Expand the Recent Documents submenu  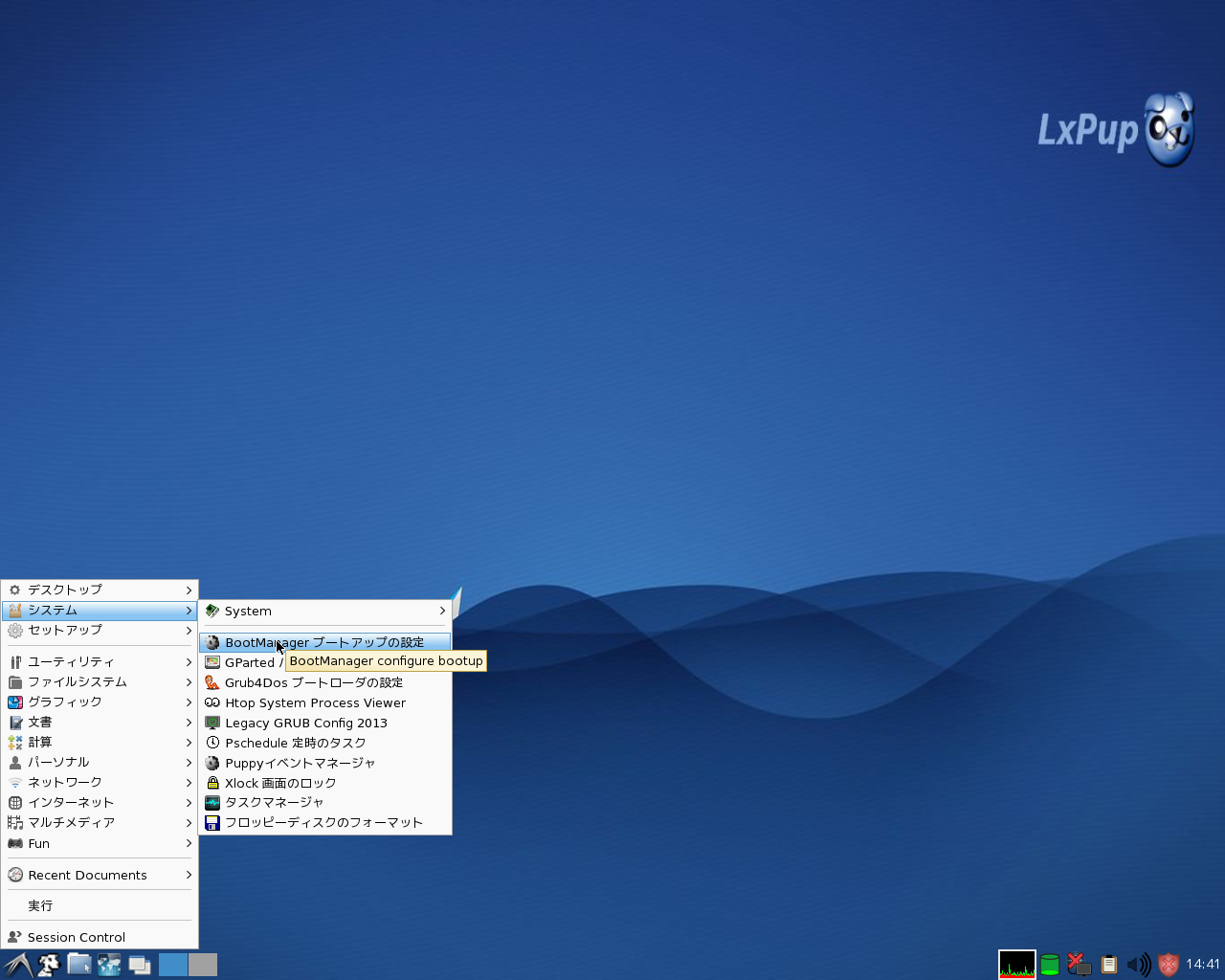pos(189,875)
